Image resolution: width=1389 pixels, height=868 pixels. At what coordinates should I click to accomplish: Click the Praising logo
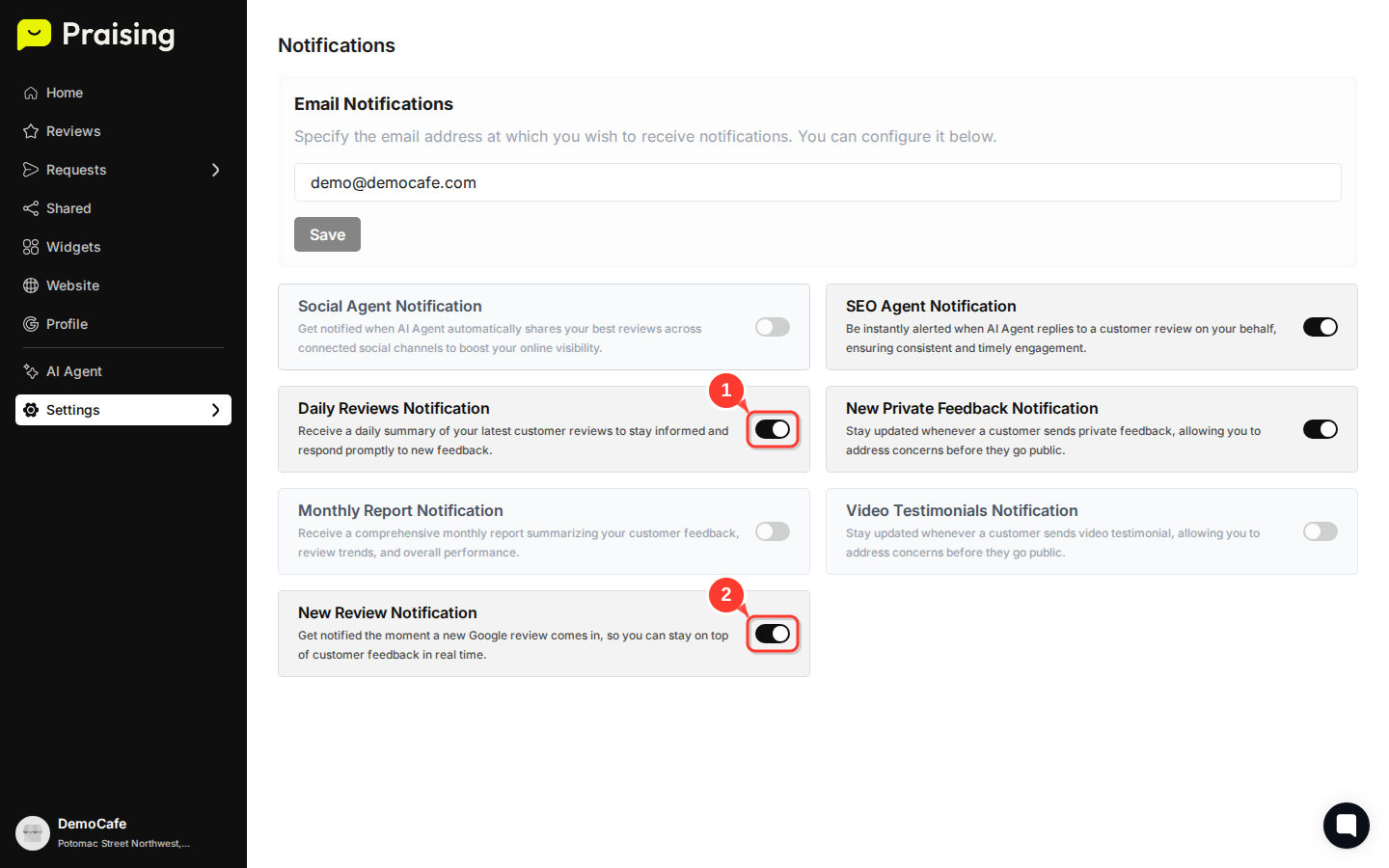point(94,35)
